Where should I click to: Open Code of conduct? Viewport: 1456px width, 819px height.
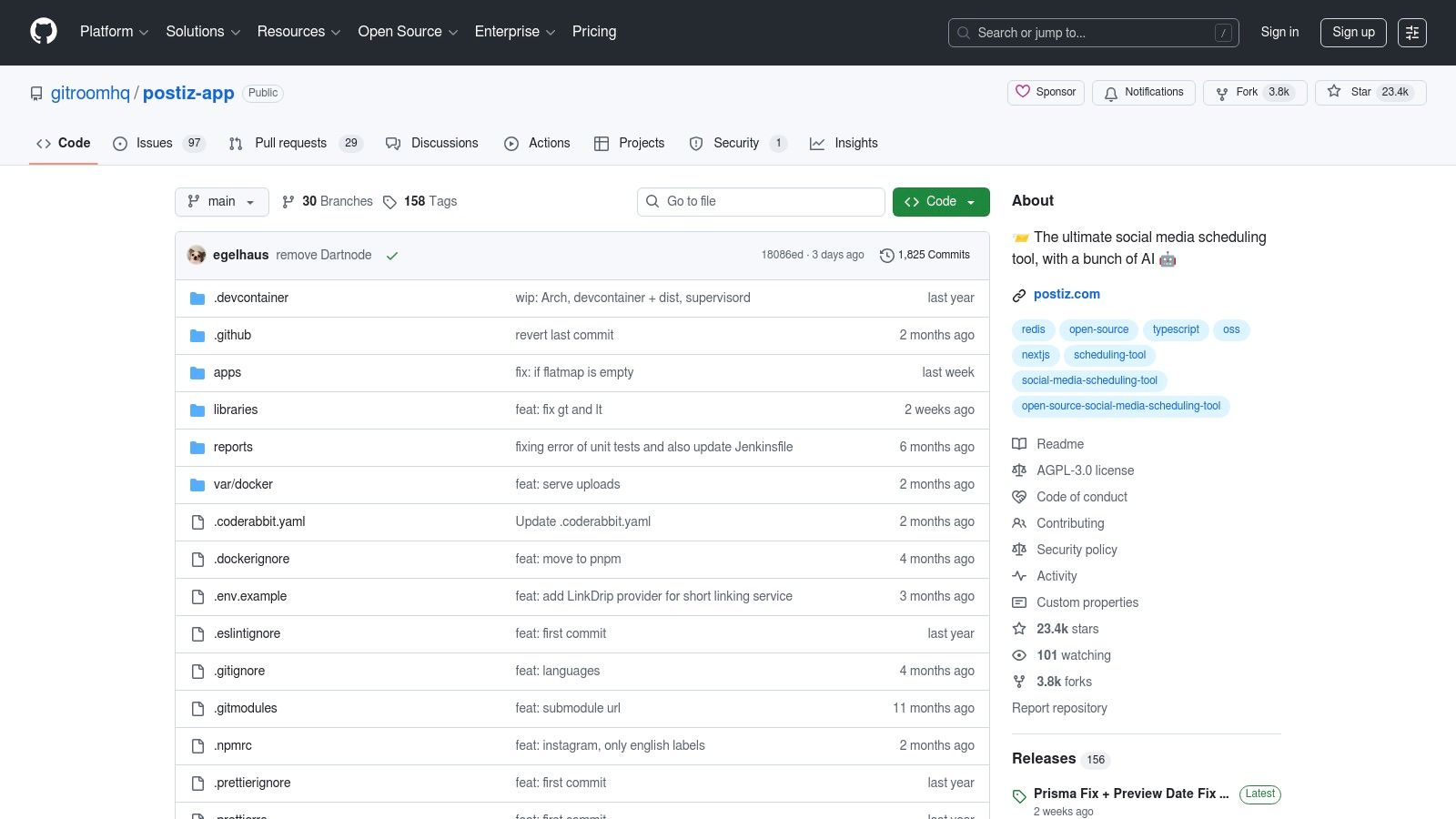tap(1069, 497)
